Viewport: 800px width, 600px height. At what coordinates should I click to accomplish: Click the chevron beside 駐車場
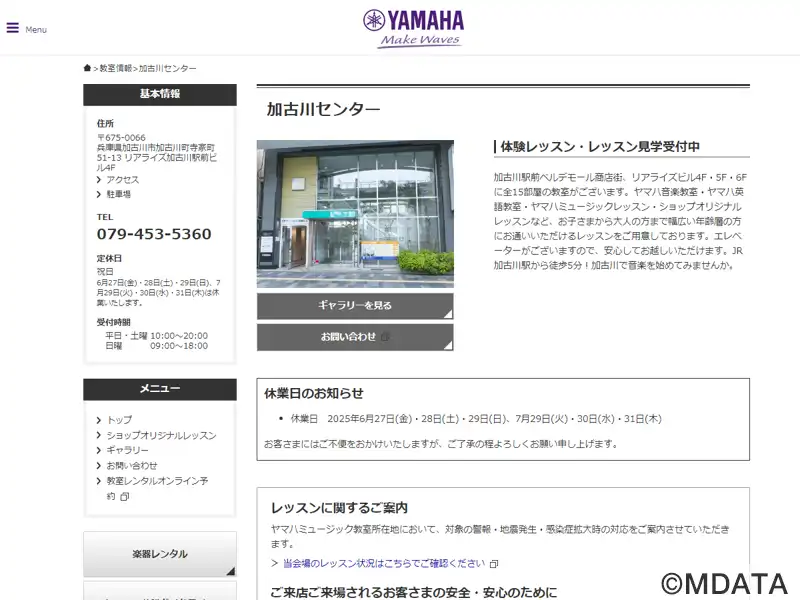pyautogui.click(x=99, y=194)
